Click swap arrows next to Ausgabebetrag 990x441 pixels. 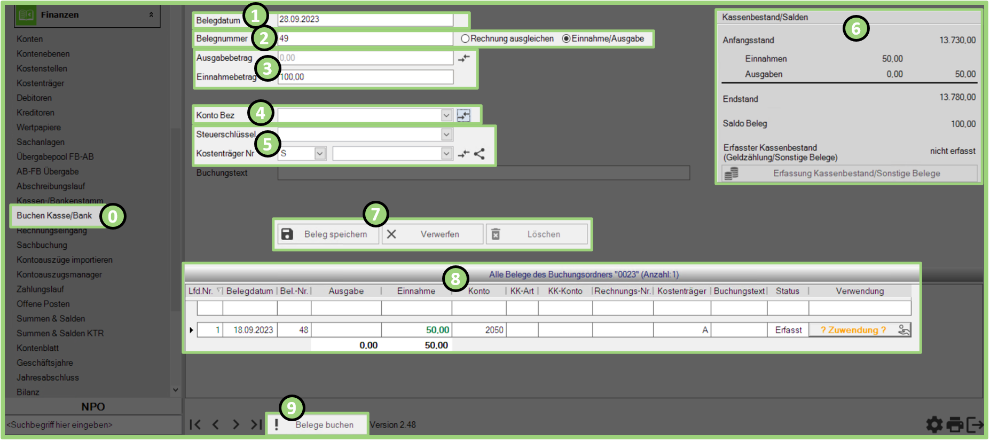463,58
